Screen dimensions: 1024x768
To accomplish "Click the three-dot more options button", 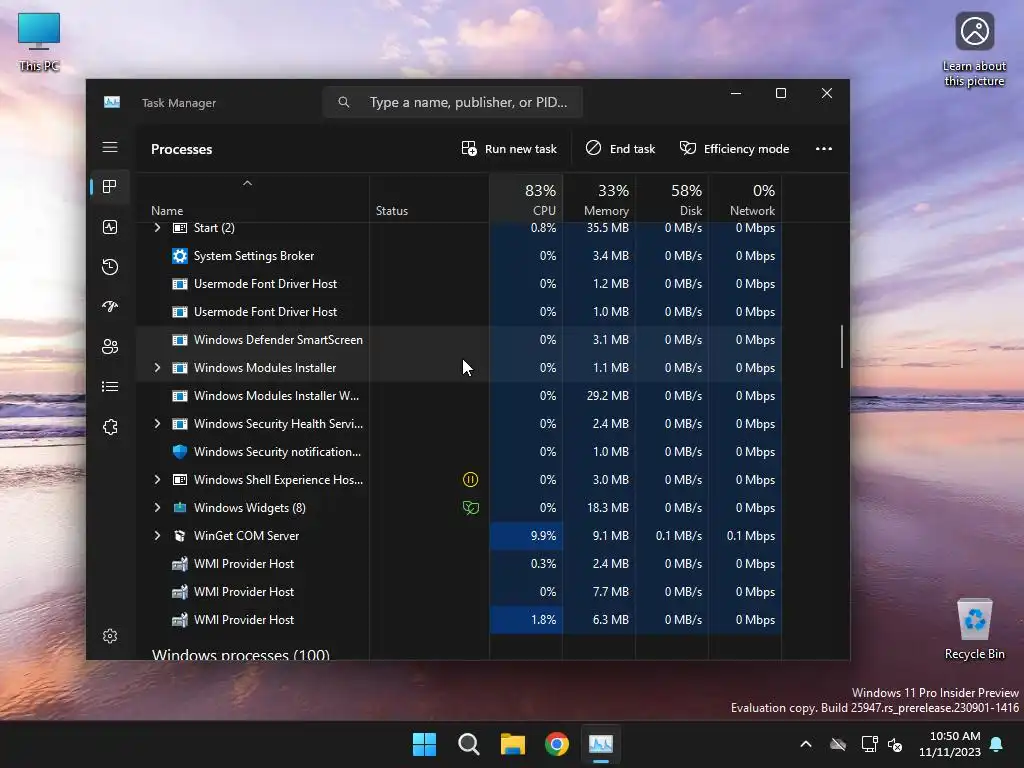I will [x=824, y=149].
